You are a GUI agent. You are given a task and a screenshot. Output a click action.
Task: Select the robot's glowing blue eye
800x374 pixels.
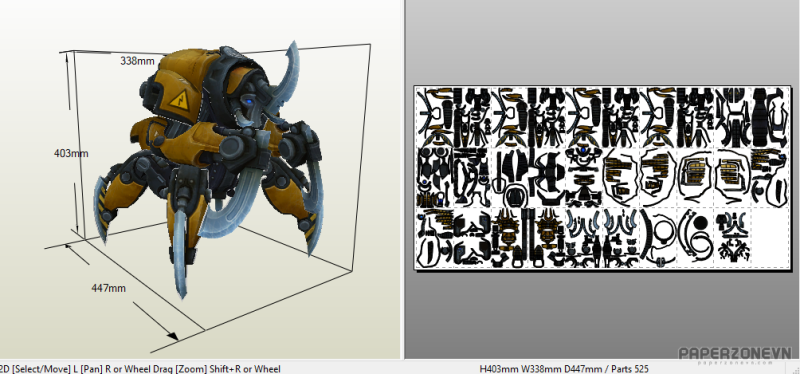point(248,102)
